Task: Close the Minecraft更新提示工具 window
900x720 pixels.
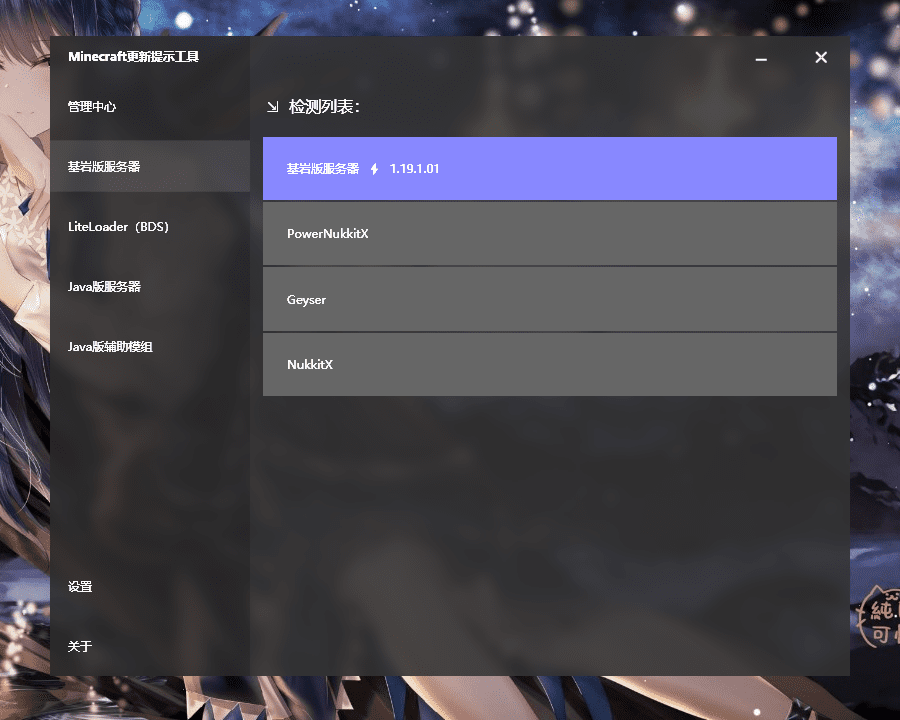Action: coord(821,57)
